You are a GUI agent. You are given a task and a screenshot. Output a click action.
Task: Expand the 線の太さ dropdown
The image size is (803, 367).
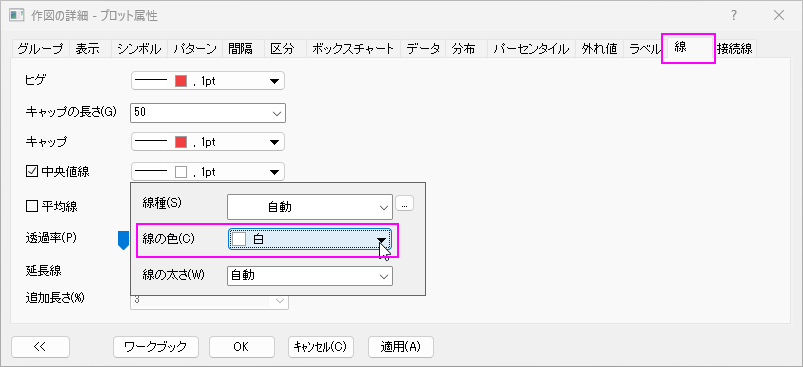[x=310, y=276]
